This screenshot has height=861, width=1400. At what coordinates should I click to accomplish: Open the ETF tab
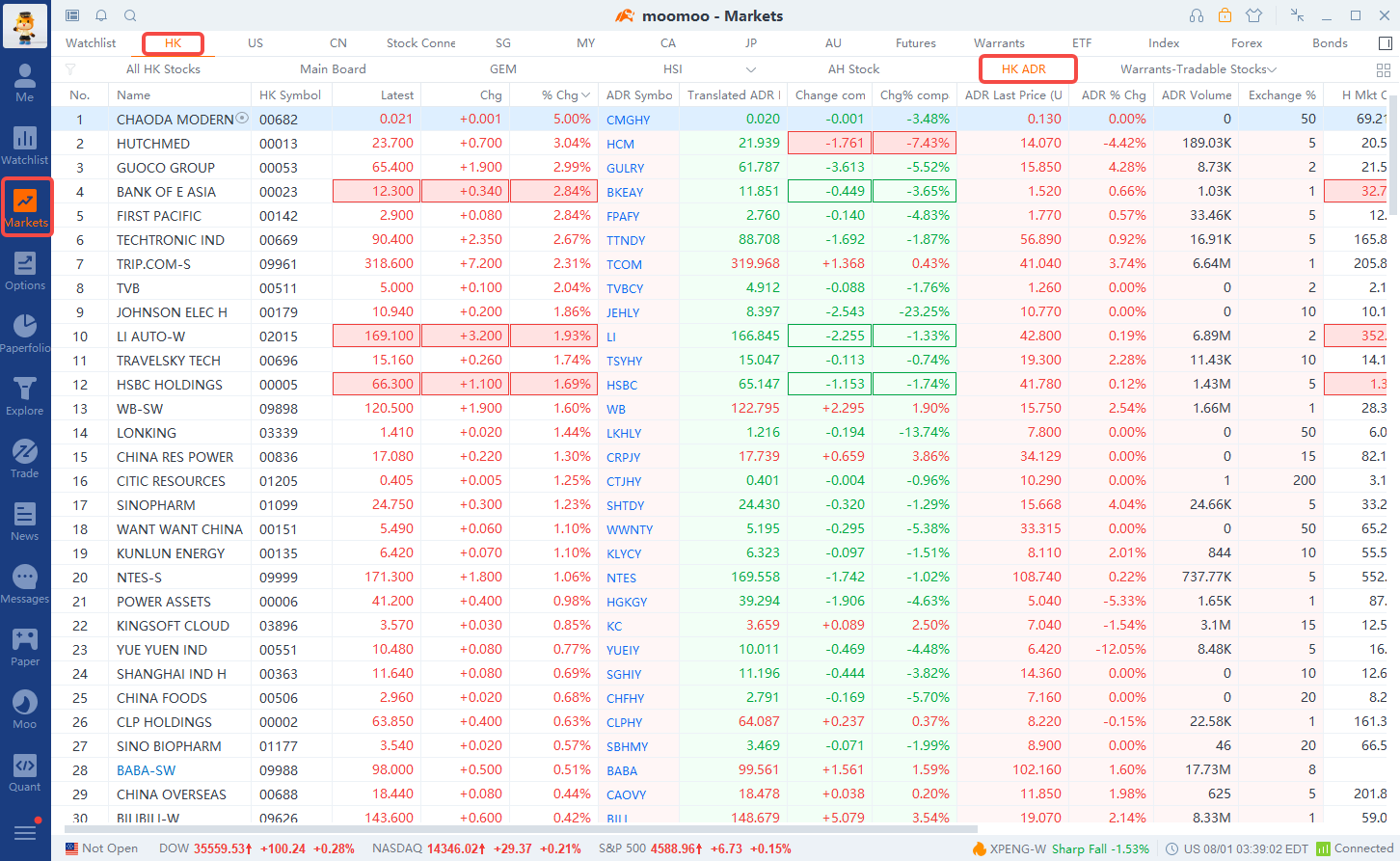pos(1082,43)
